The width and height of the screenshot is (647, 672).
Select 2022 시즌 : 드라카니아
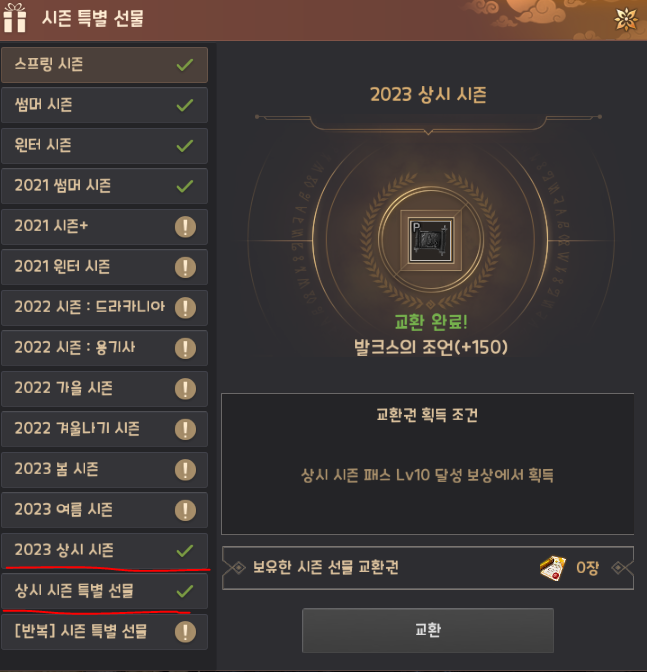pyautogui.click(x=105, y=308)
